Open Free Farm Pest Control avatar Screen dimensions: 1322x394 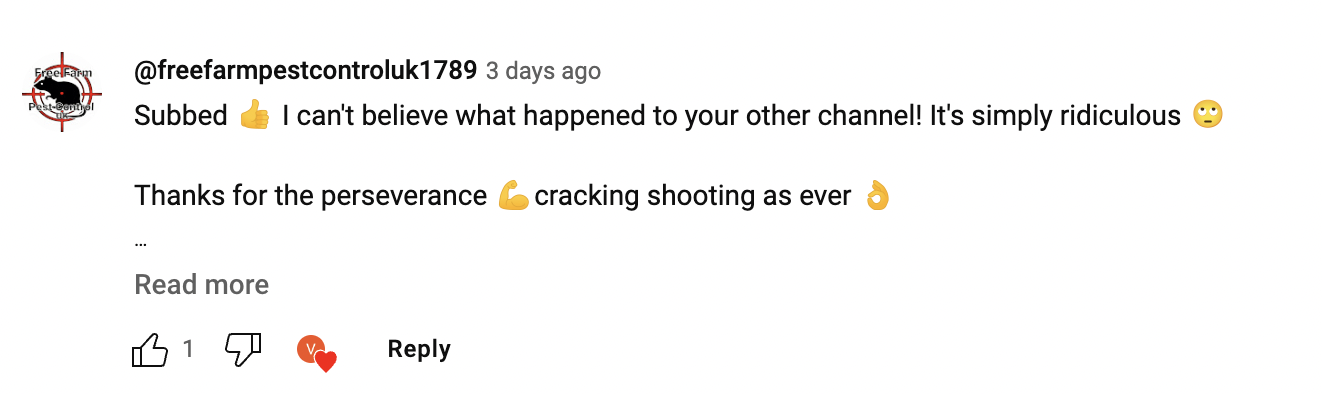pyautogui.click(x=57, y=93)
